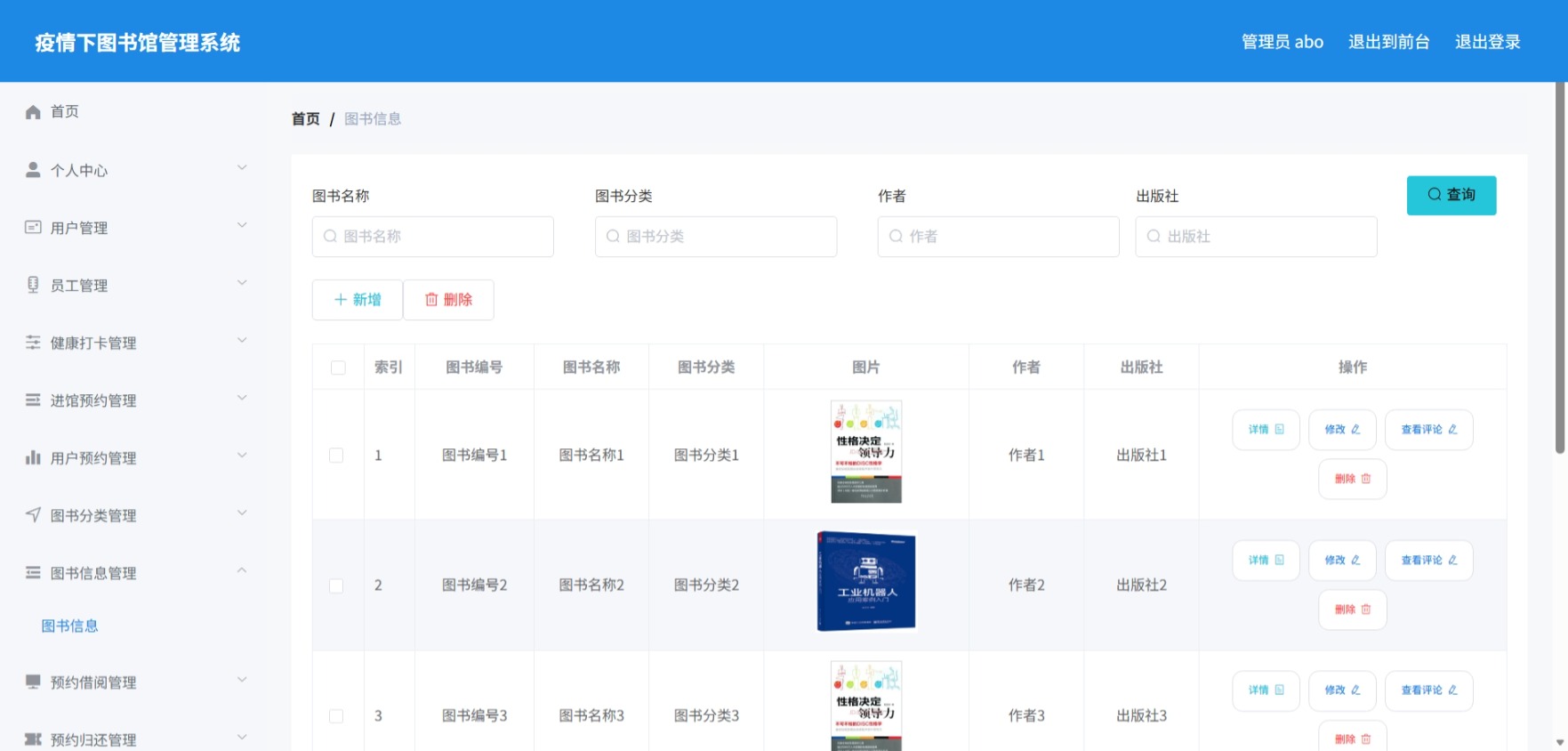
Task: Click the bar chart icon for 用户预约管理
Action: 33,457
